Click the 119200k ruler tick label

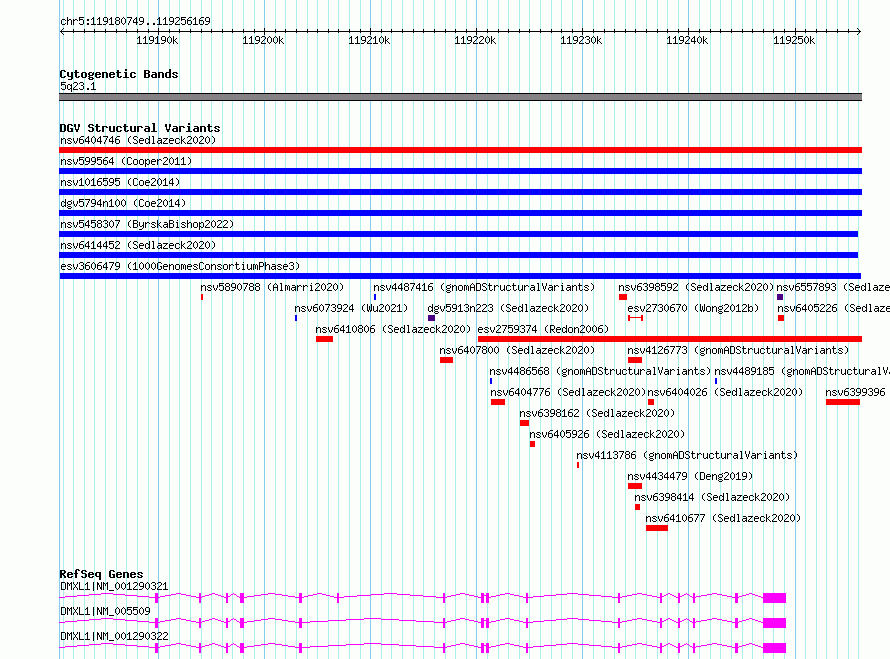click(x=263, y=40)
